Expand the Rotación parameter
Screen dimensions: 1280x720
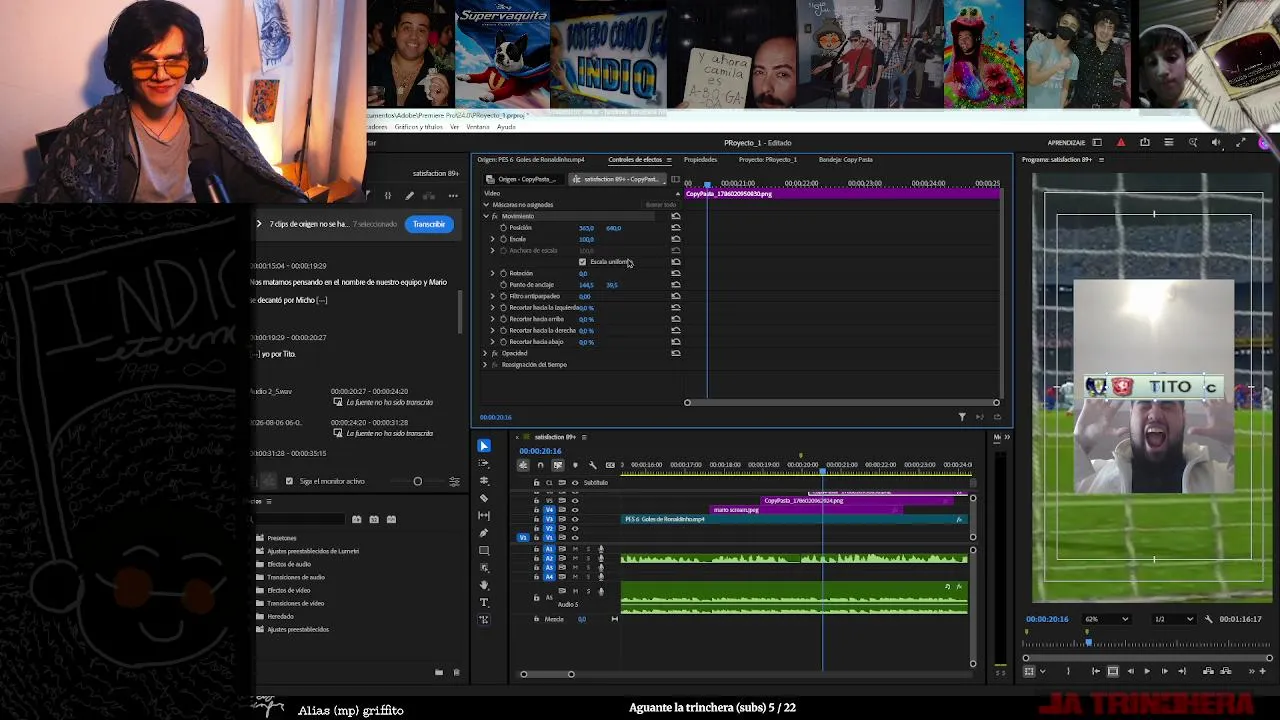coord(492,273)
